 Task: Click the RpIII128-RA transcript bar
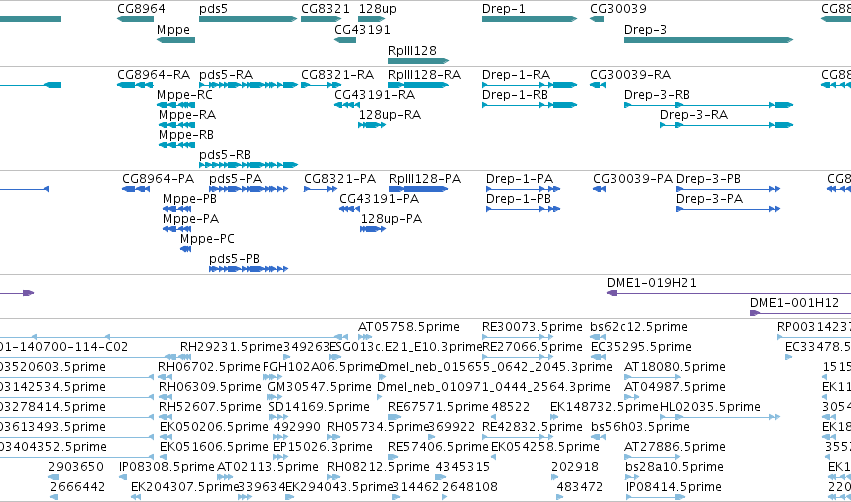pos(418,85)
